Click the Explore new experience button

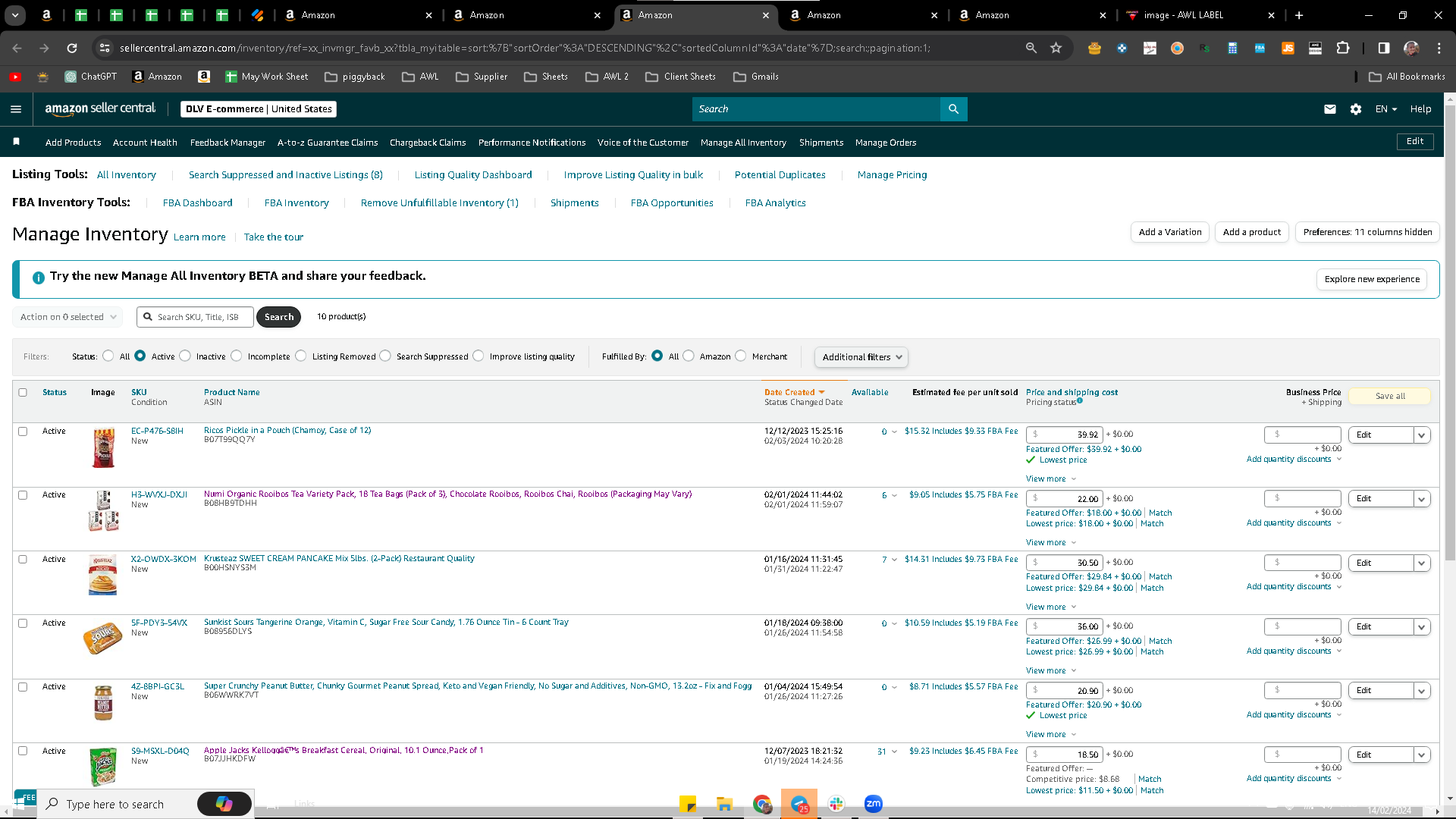point(1372,279)
